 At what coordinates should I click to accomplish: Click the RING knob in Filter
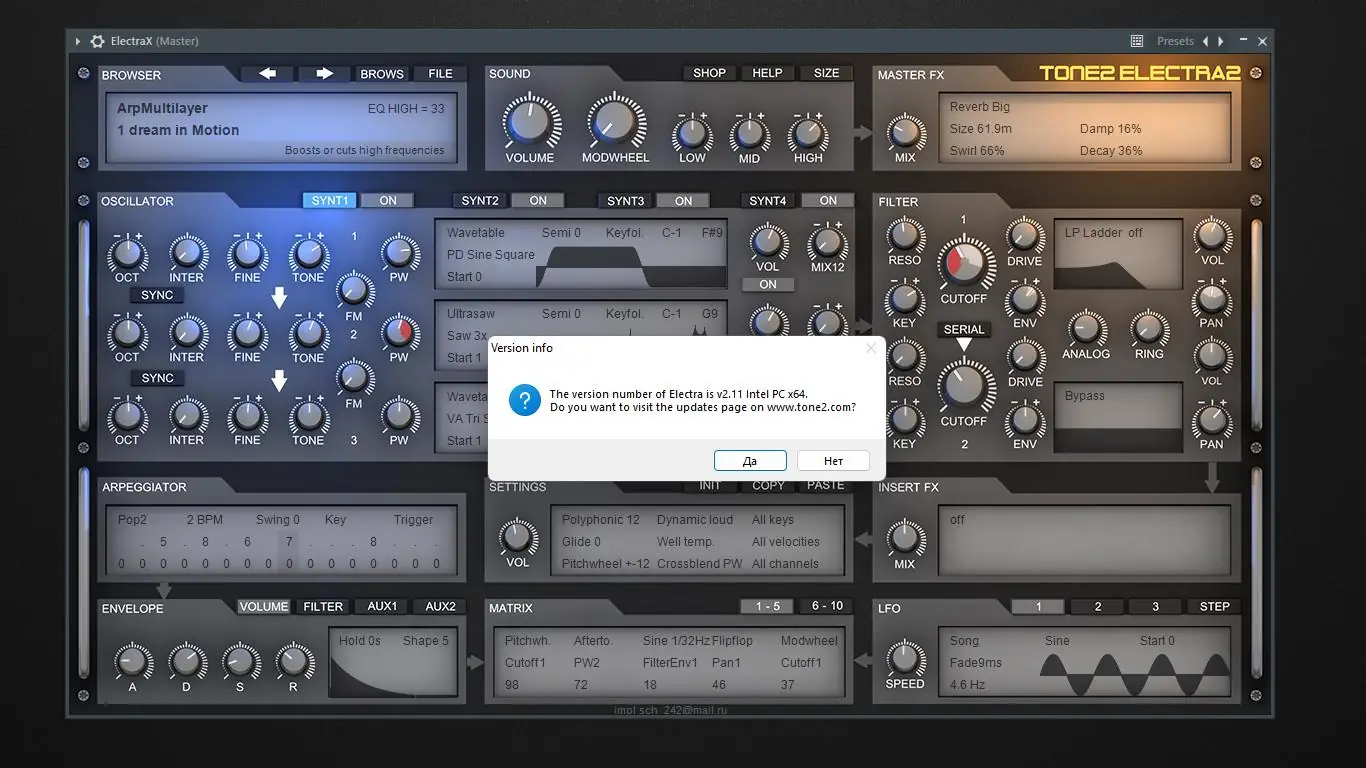[1149, 329]
